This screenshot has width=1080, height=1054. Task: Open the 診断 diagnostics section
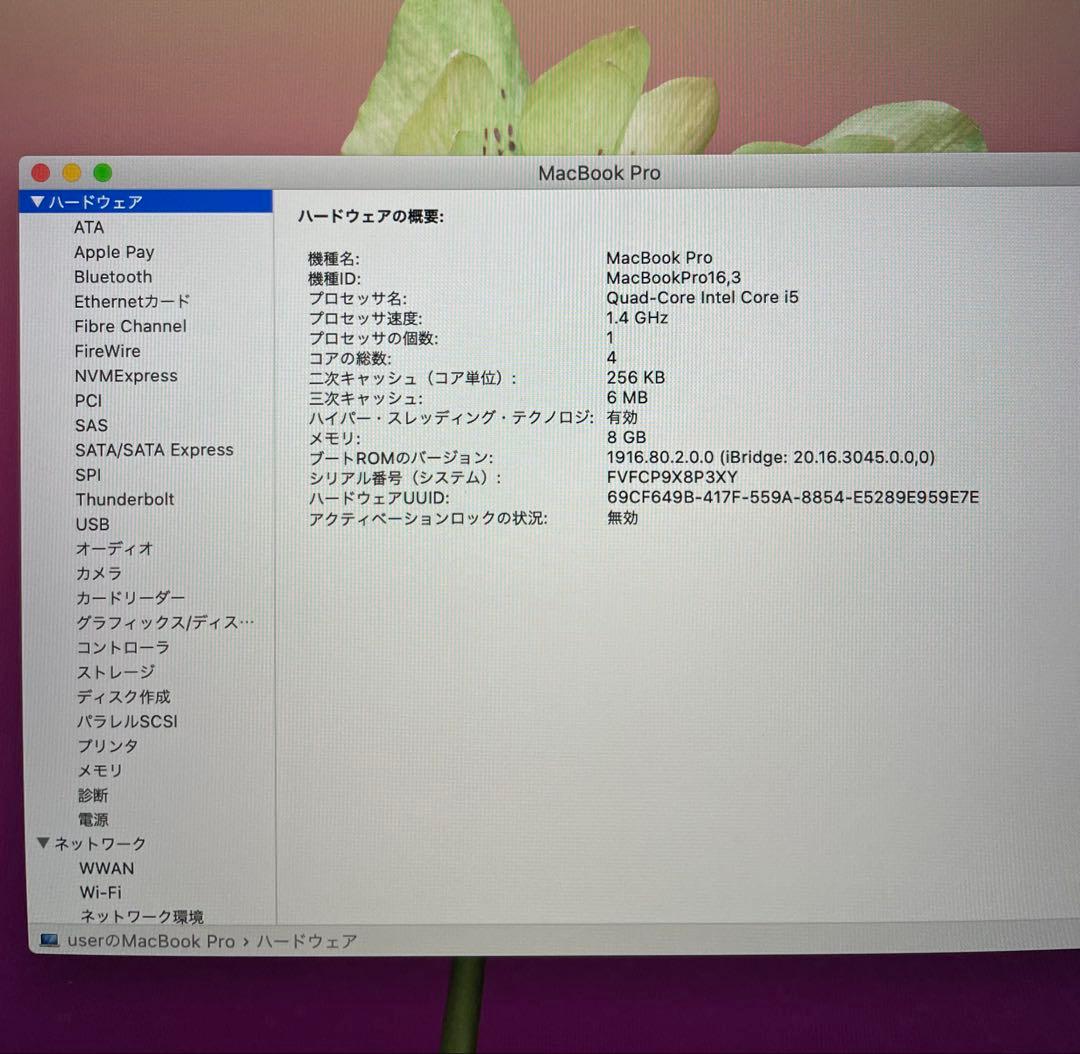pos(93,795)
